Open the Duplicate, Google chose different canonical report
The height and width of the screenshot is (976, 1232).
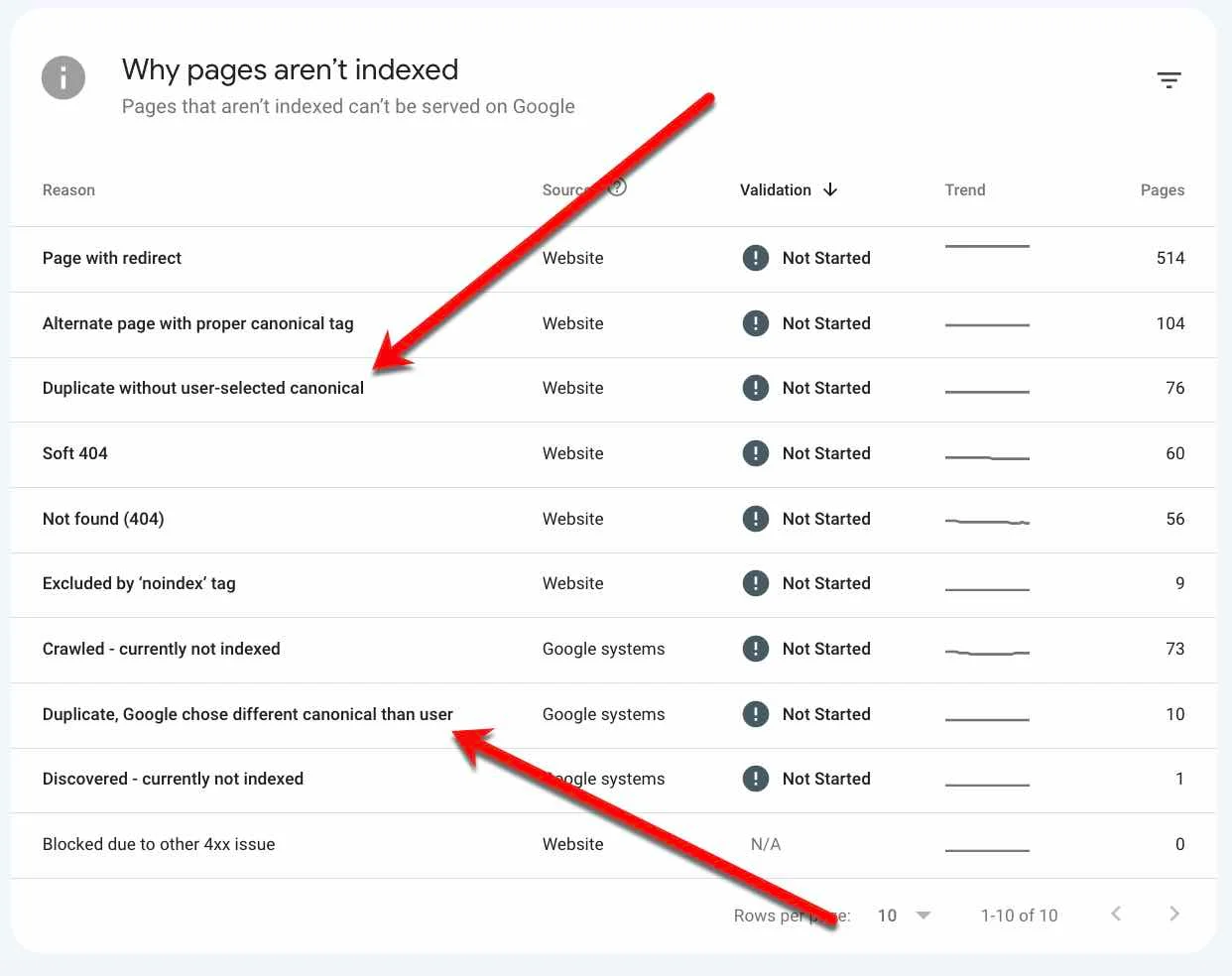[x=247, y=714]
